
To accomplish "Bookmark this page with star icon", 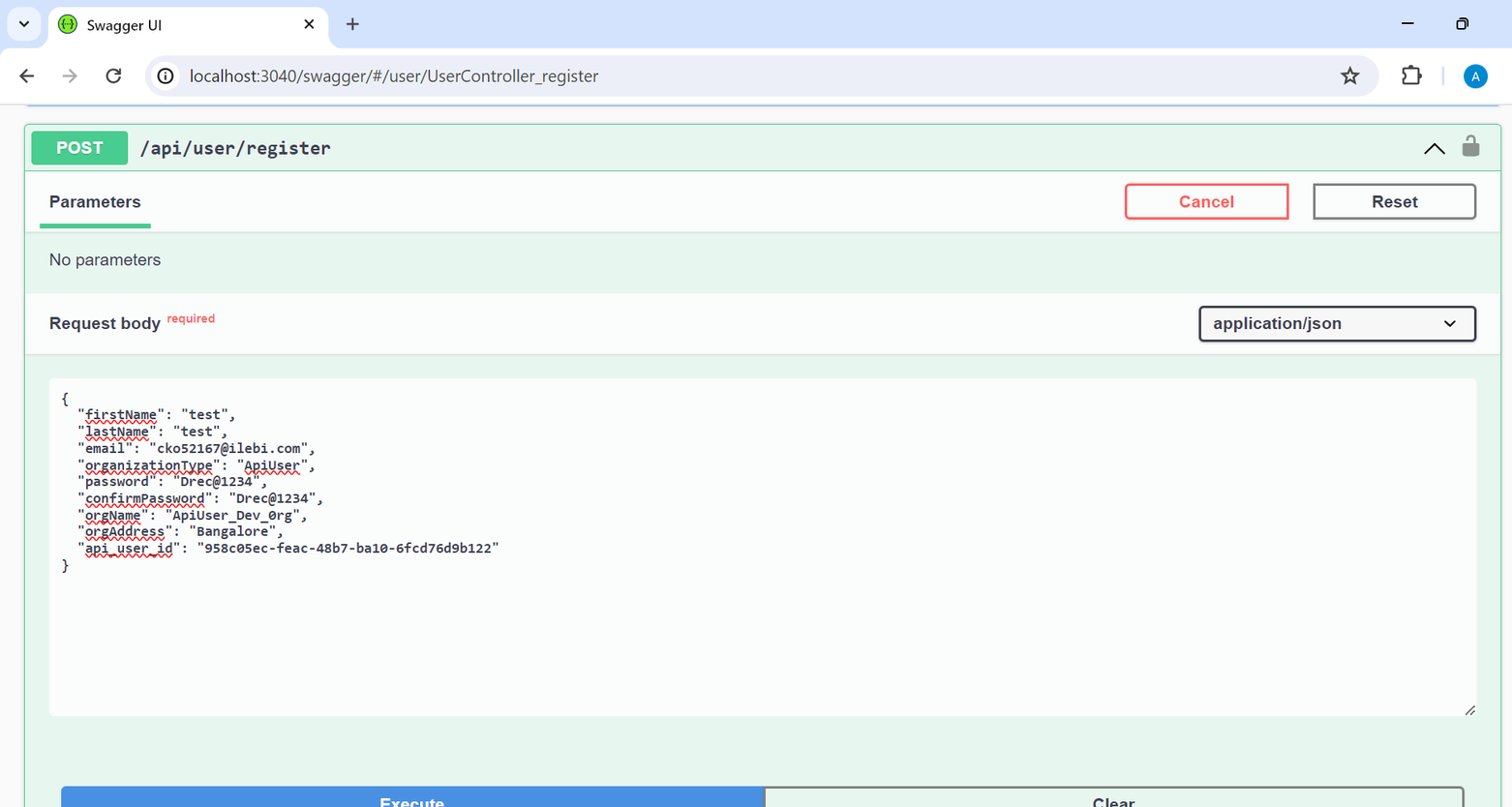I will tap(1349, 75).
